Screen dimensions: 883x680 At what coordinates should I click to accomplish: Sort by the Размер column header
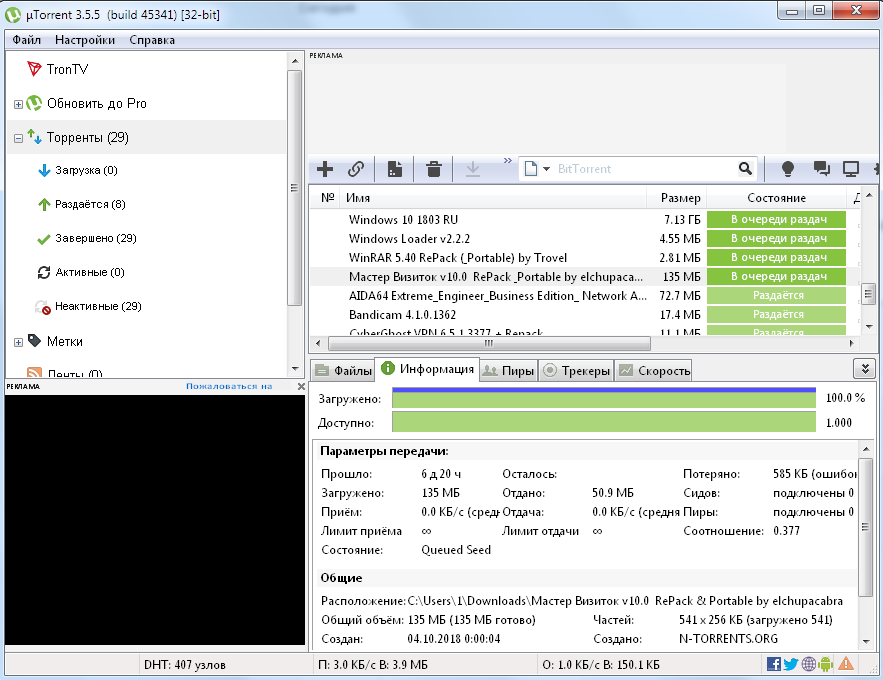point(676,198)
